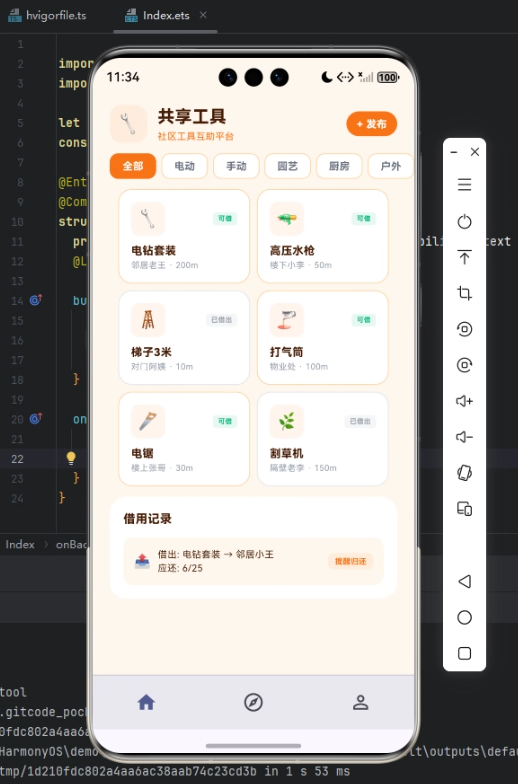Viewport: 518px width, 784px height.
Task: Tap the phone bottom gesture bar
Action: coord(254,746)
